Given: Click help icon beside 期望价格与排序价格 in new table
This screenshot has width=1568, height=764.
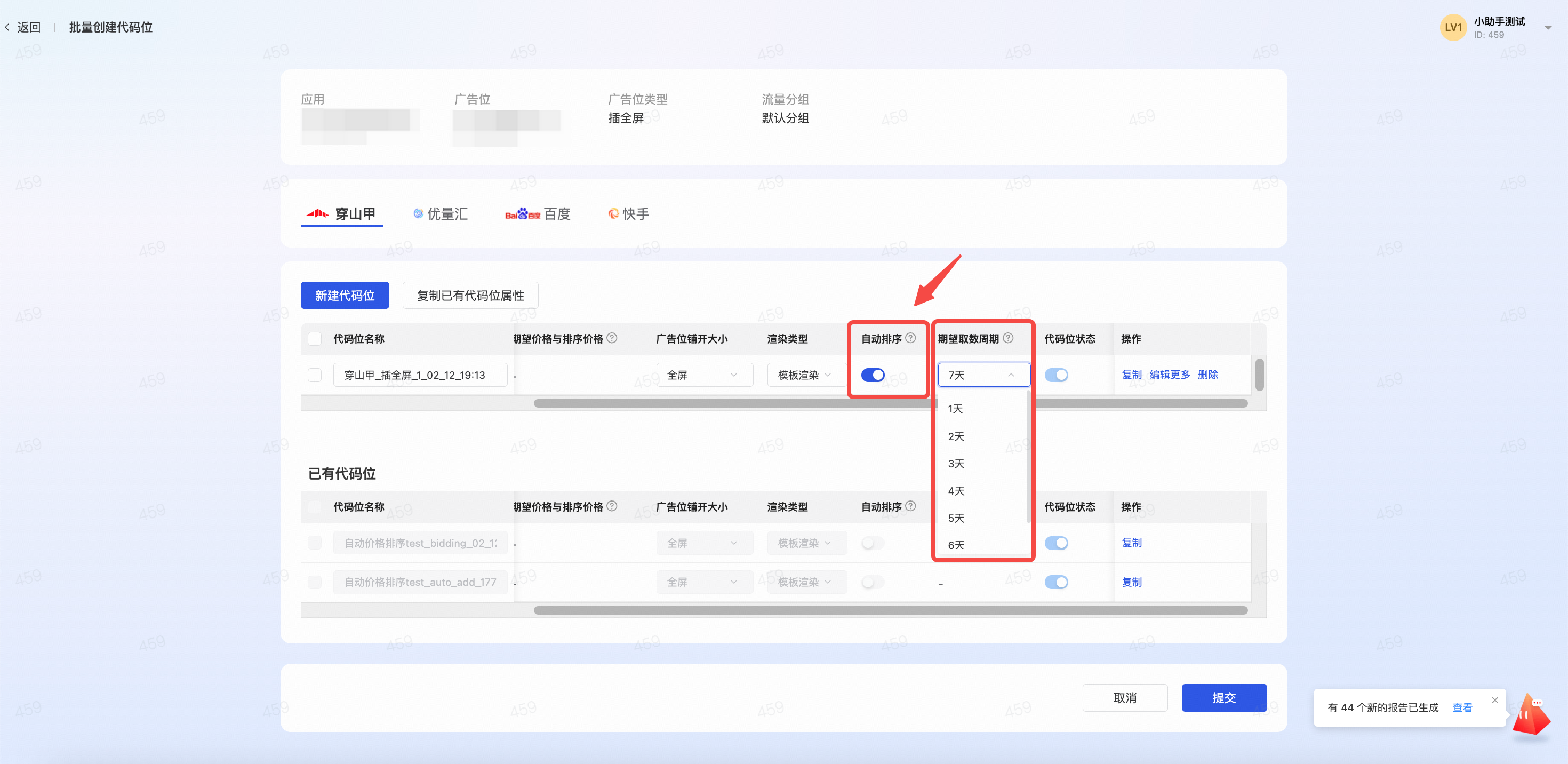Looking at the screenshot, I should 612,338.
